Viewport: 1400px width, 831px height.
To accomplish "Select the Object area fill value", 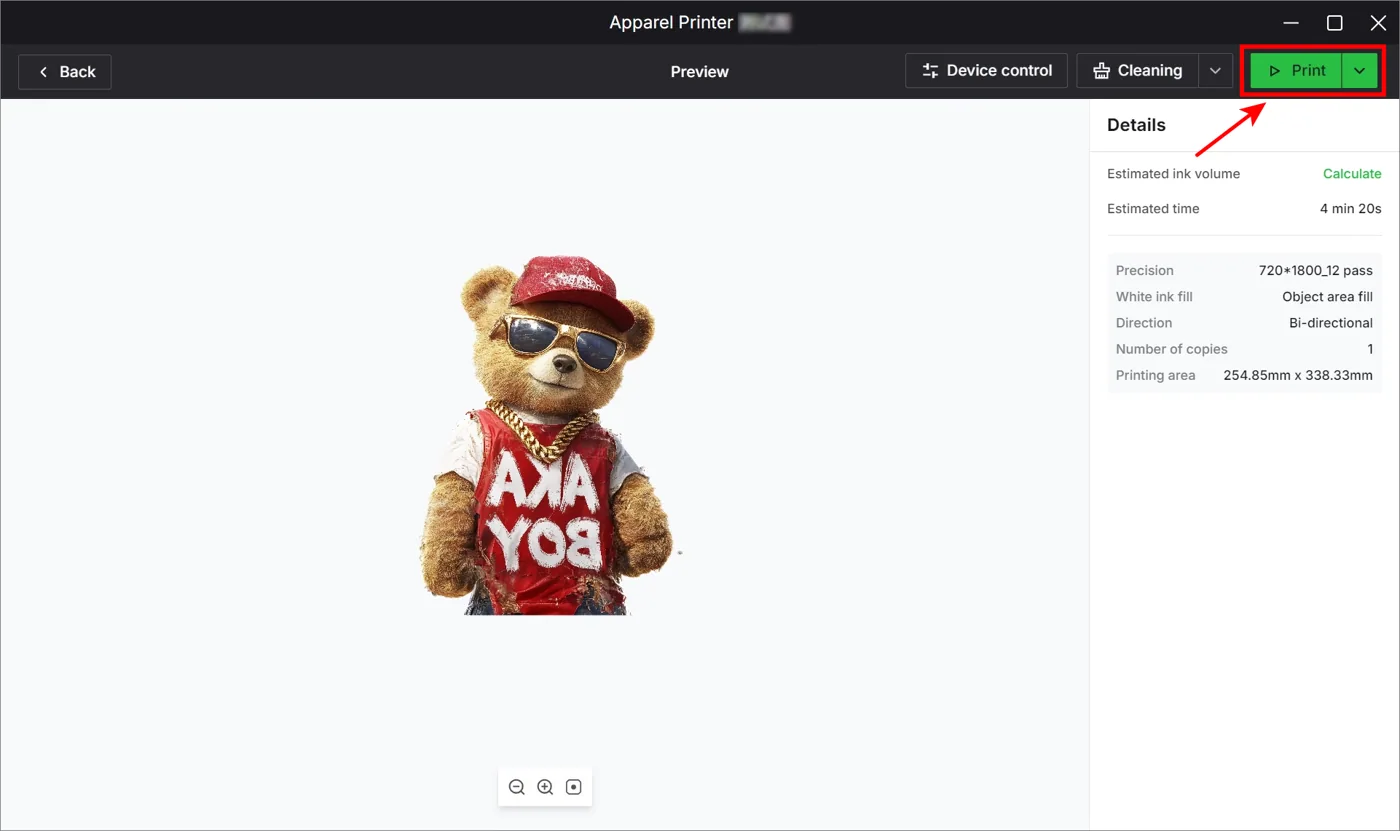I will (1327, 297).
